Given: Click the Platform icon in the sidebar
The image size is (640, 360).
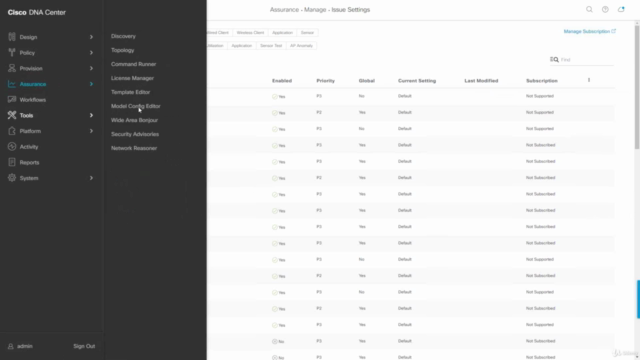Looking at the screenshot, I should coord(12,131).
